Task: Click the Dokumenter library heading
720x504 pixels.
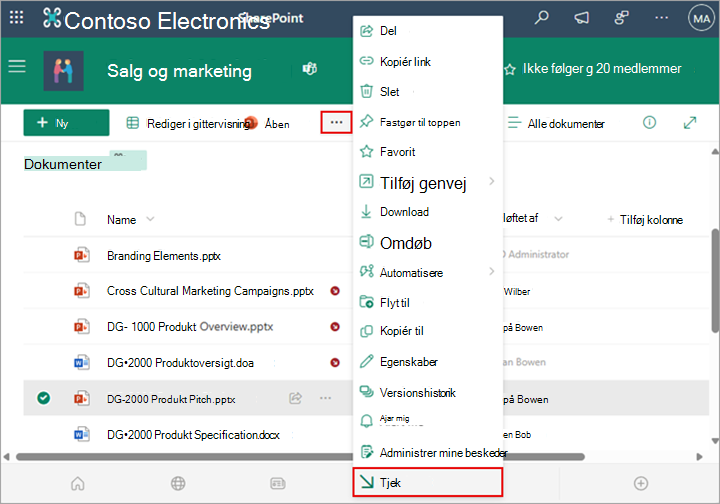Action: click(x=63, y=164)
